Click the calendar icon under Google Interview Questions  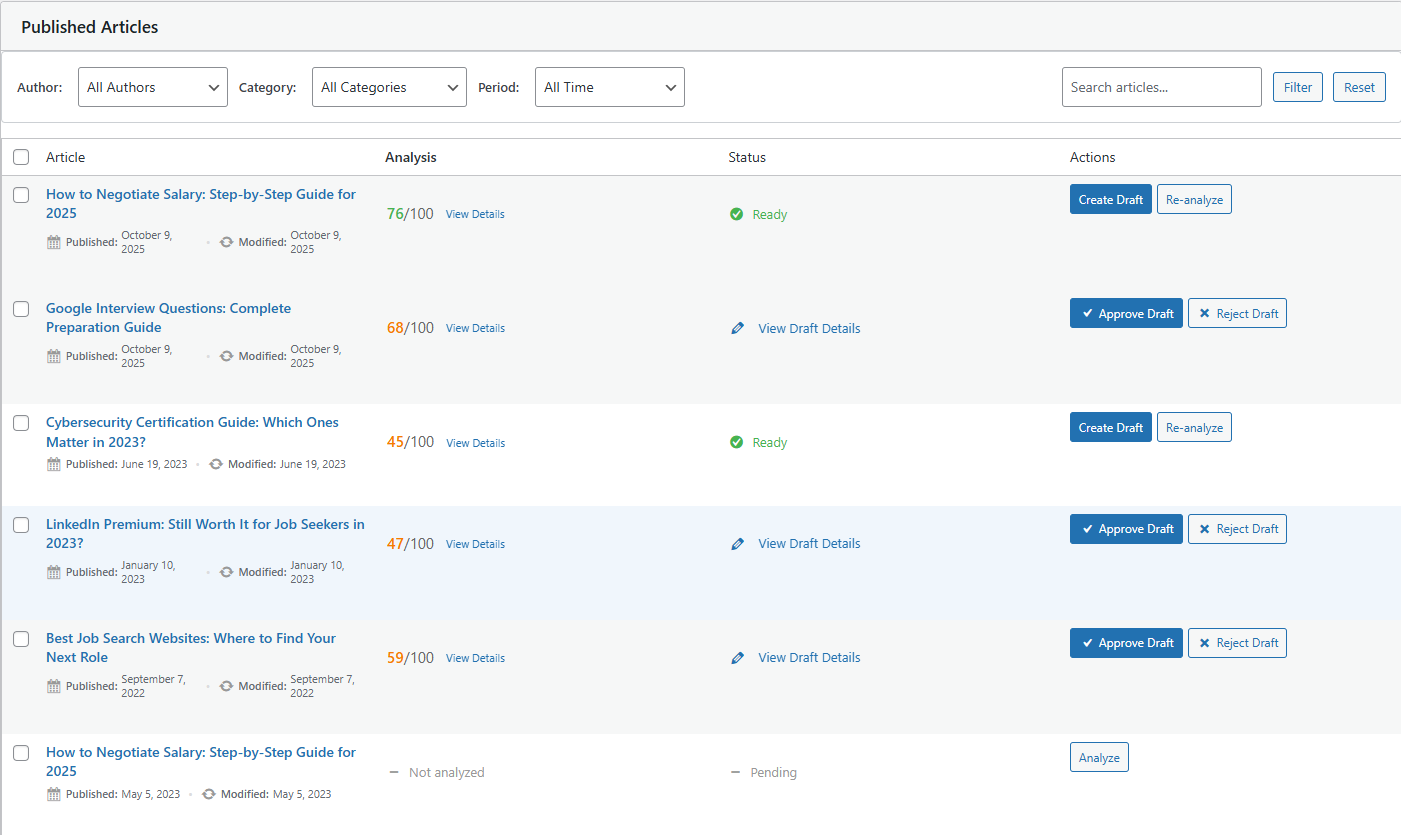tap(54, 356)
